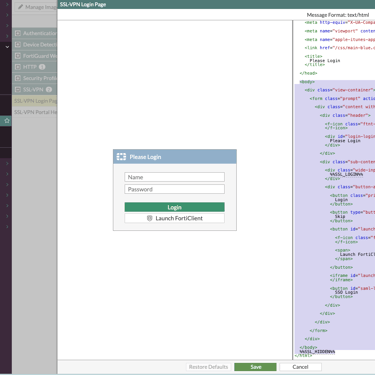375x375 pixels.
Task: Collapse the SSL-VPN group
Action: click(x=18, y=90)
